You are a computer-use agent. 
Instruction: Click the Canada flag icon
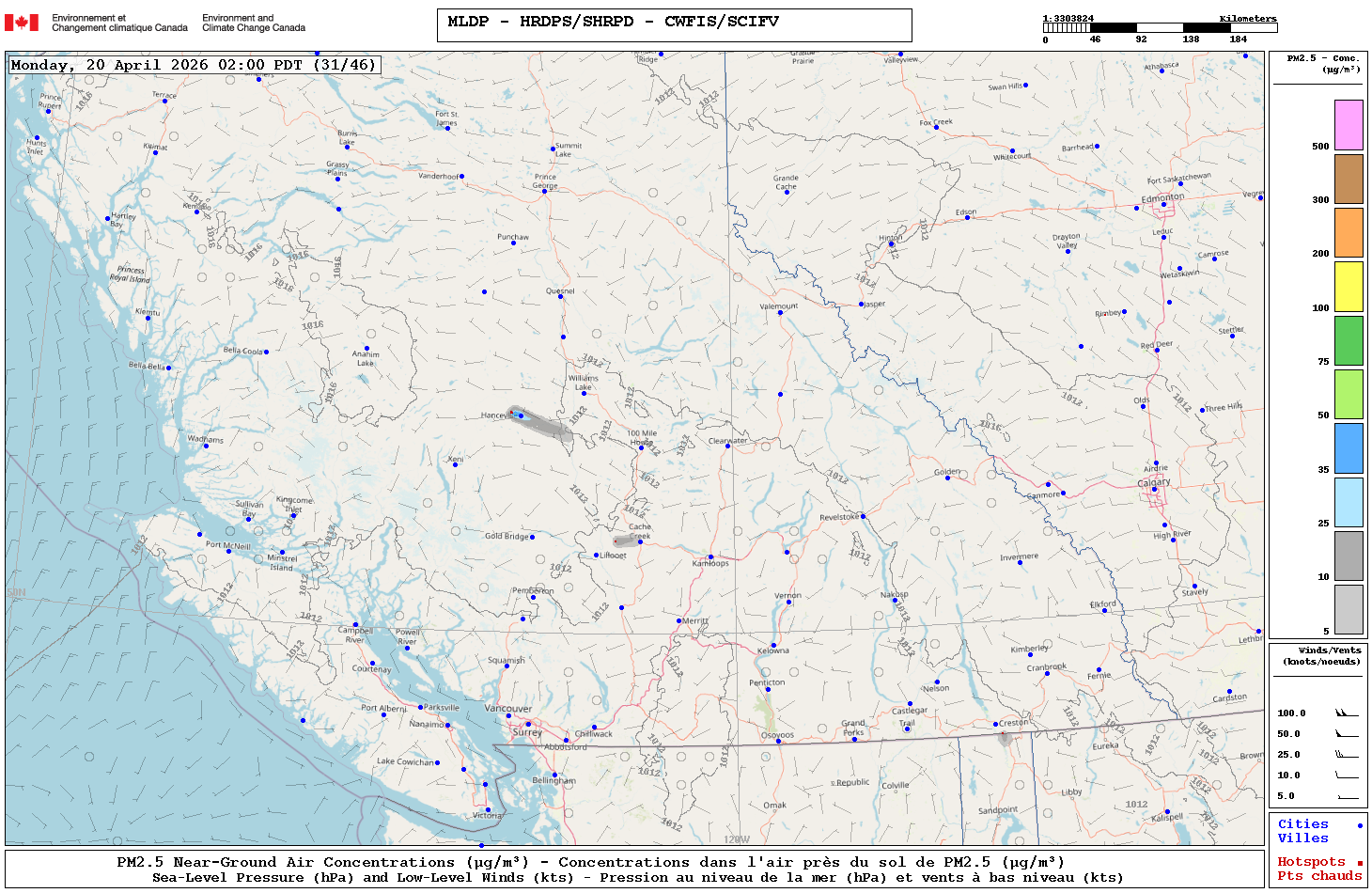click(22, 23)
